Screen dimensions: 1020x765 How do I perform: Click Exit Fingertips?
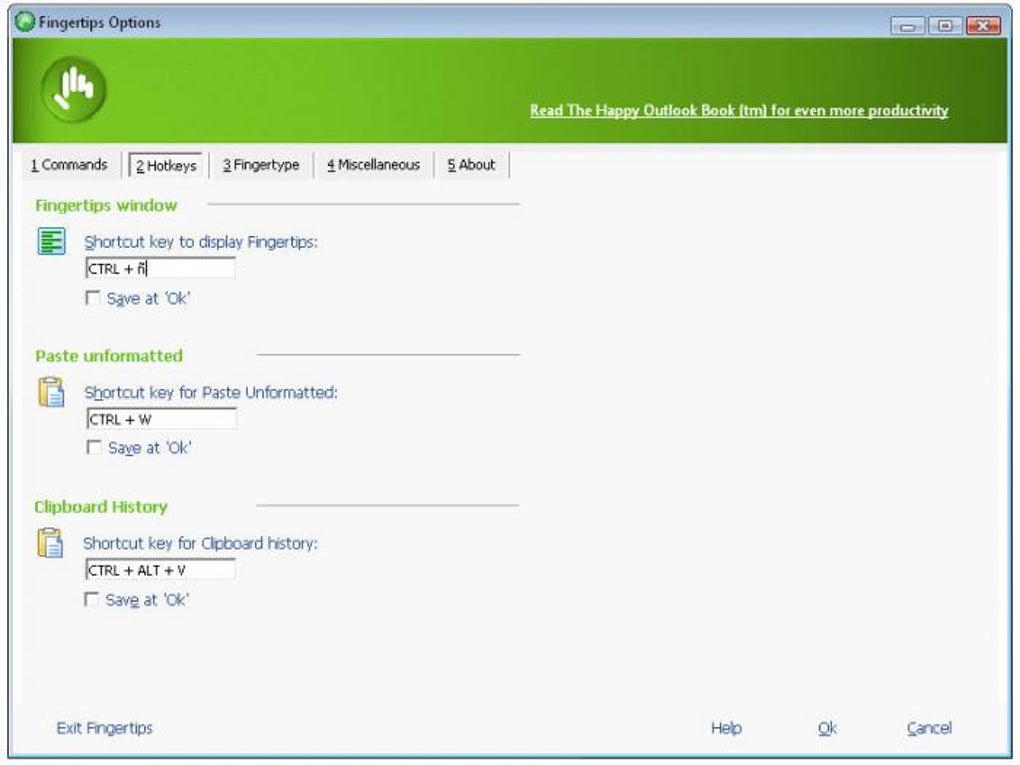104,728
